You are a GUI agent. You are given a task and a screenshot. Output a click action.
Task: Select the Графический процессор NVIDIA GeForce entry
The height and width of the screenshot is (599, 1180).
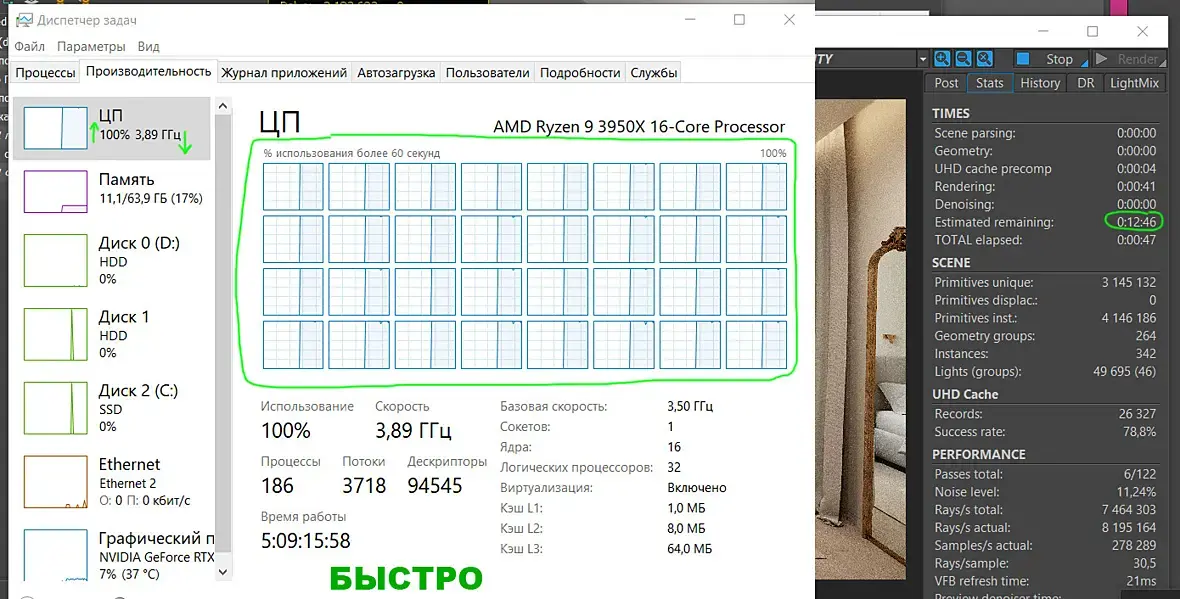point(112,555)
